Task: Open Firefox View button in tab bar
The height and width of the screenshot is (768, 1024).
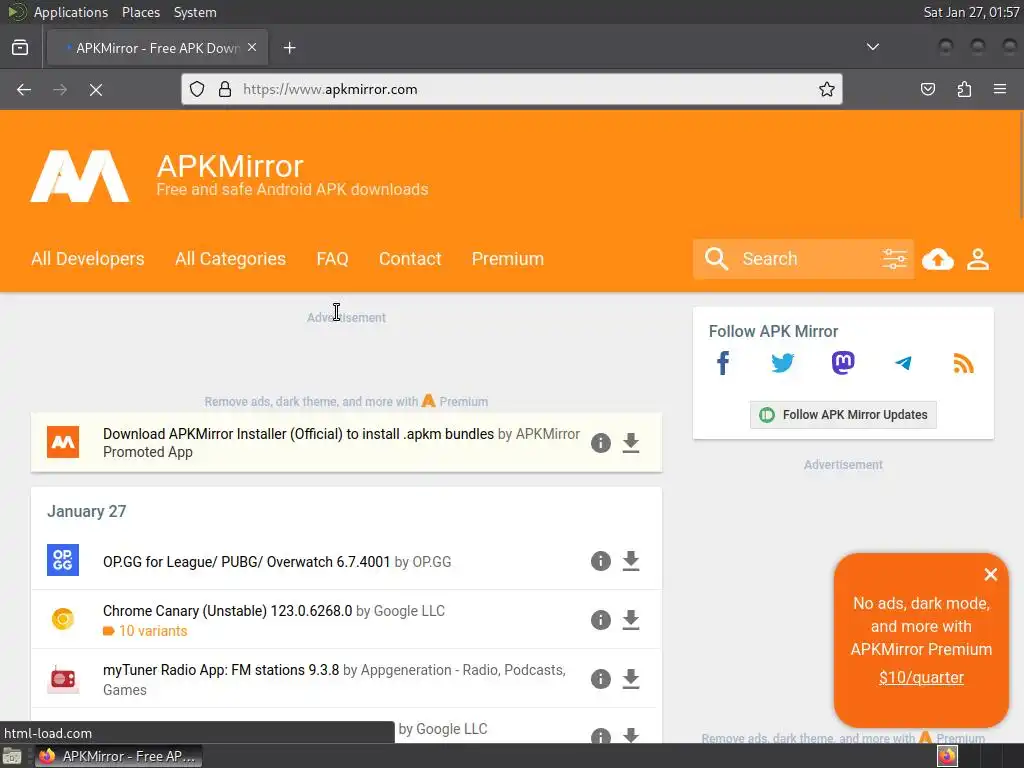Action: [x=20, y=48]
